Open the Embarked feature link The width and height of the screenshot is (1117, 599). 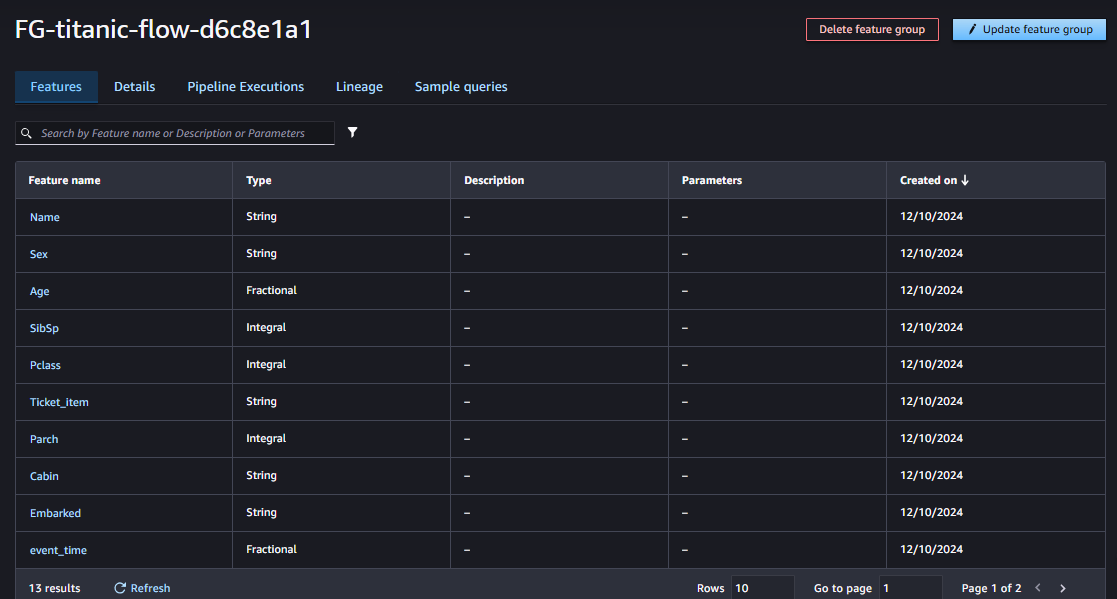pos(56,514)
